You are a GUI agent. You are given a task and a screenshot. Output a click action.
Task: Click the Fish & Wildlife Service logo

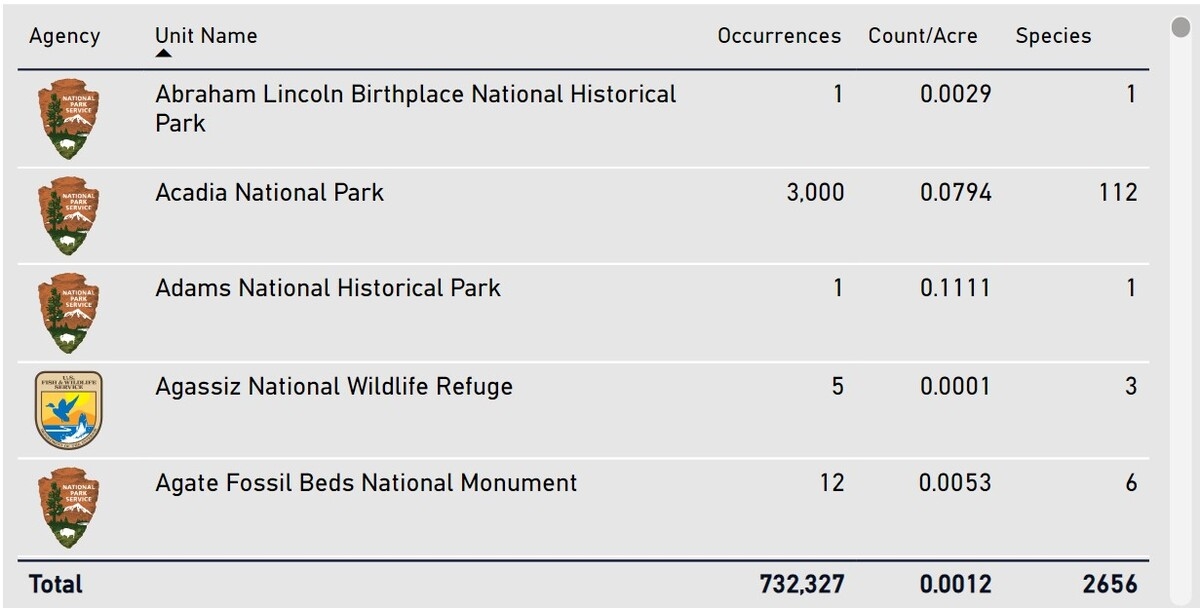[x=68, y=409]
